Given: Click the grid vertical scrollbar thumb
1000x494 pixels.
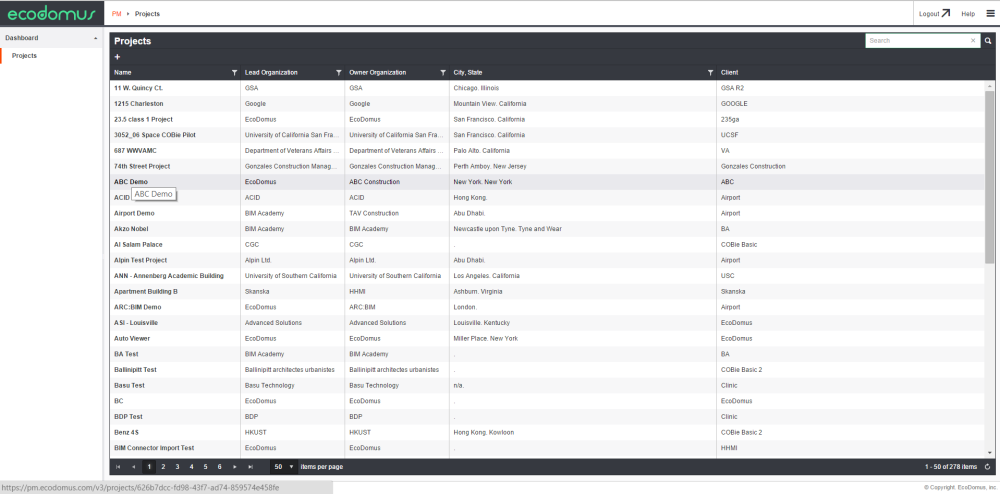Looking at the screenshot, I should click(x=989, y=177).
